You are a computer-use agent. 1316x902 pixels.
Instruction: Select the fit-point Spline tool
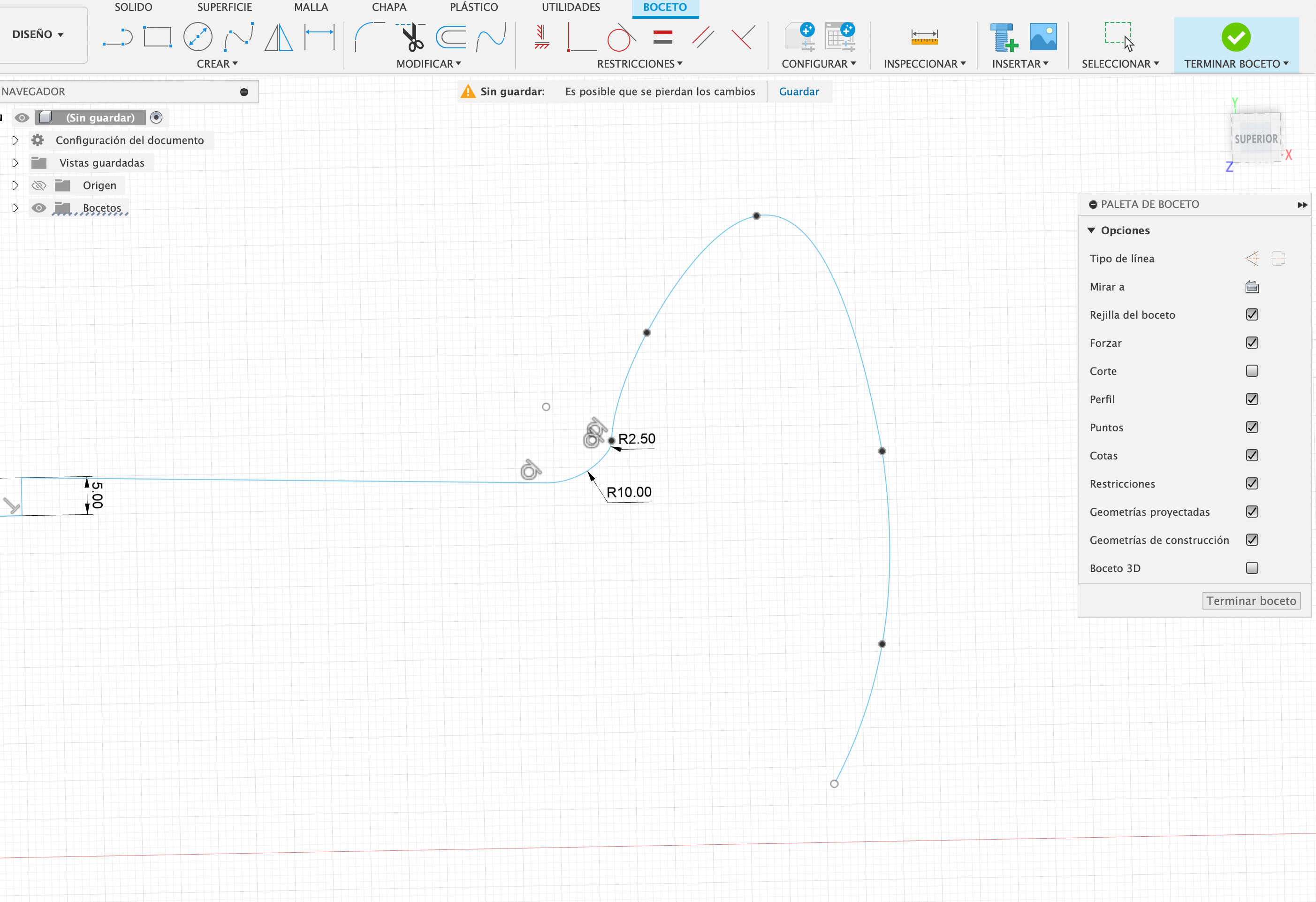click(238, 38)
